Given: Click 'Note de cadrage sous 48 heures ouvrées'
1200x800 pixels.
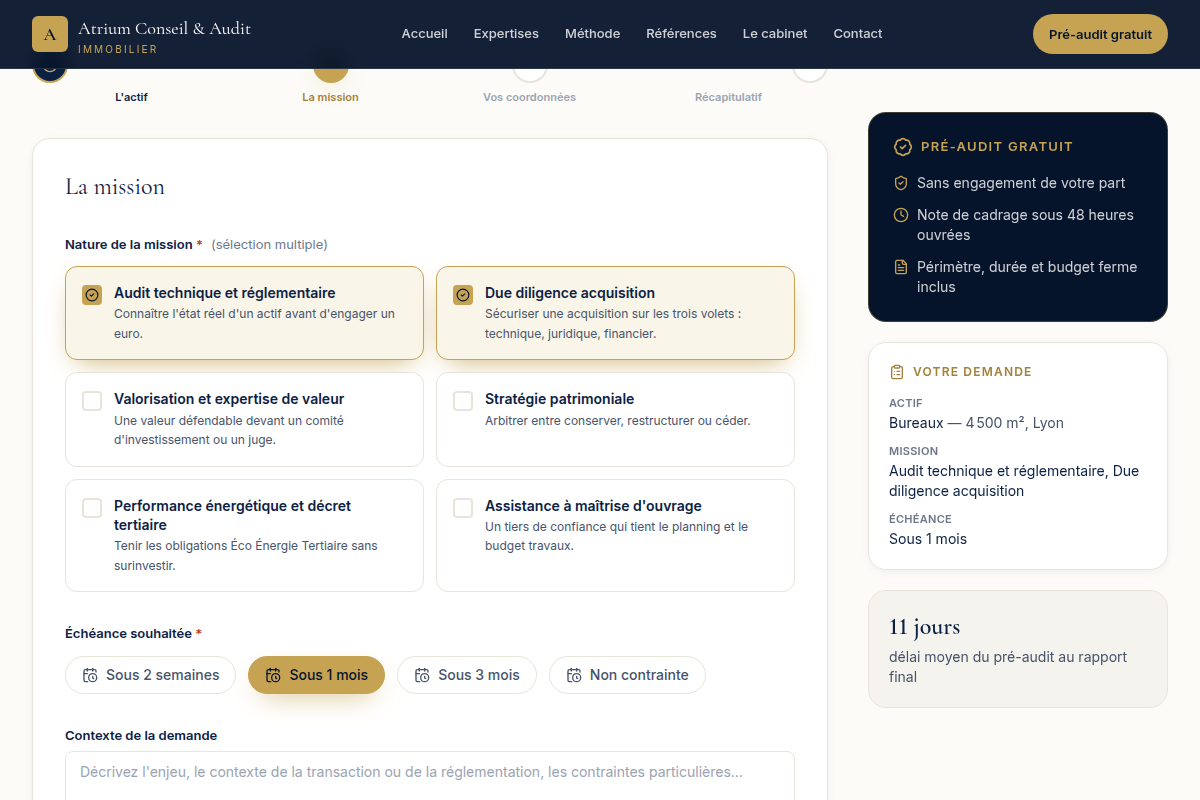Looking at the screenshot, I should [x=1025, y=225].
